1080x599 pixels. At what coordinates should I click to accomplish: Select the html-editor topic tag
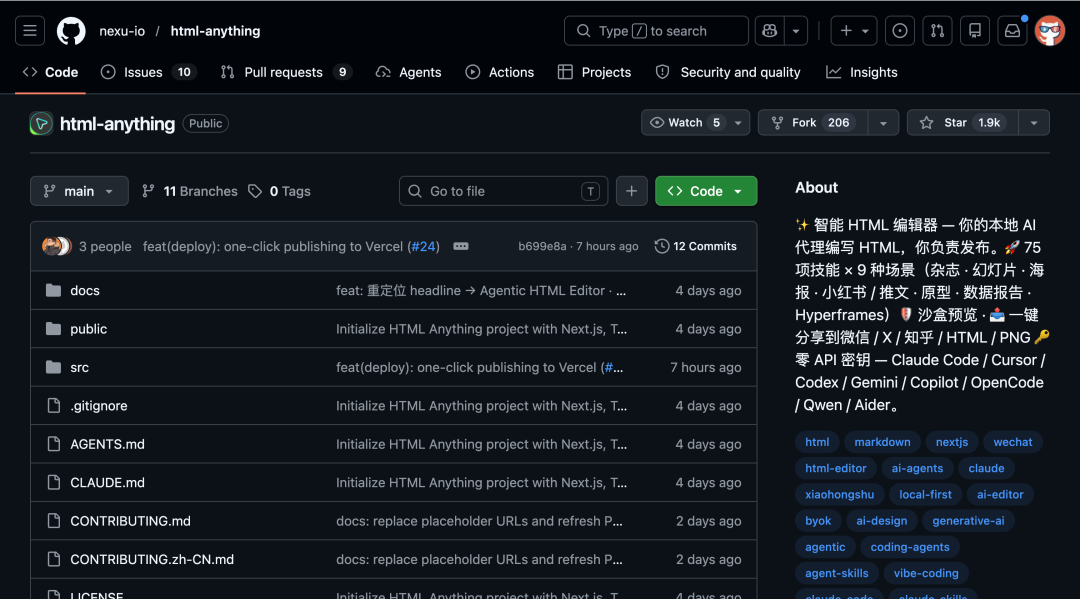tap(835, 468)
